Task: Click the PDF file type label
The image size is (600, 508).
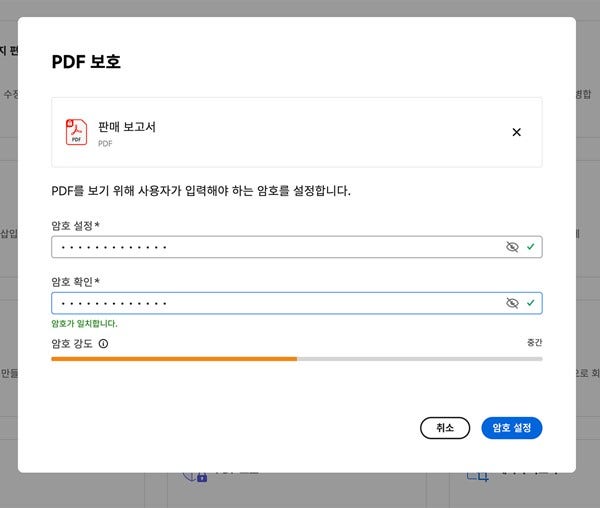Action: point(105,144)
